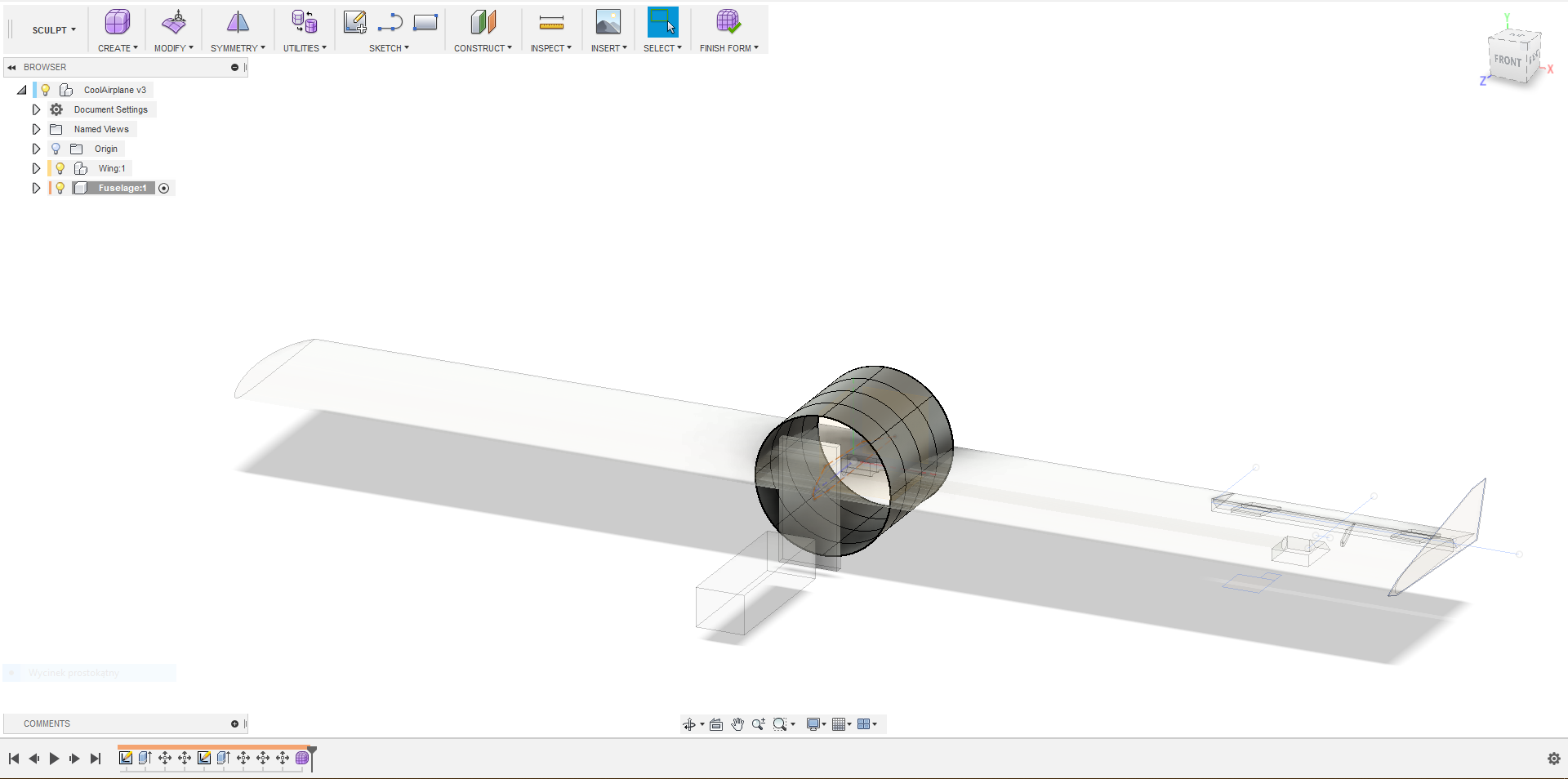
Task: Click the Create Sketch icon
Action: (x=355, y=22)
